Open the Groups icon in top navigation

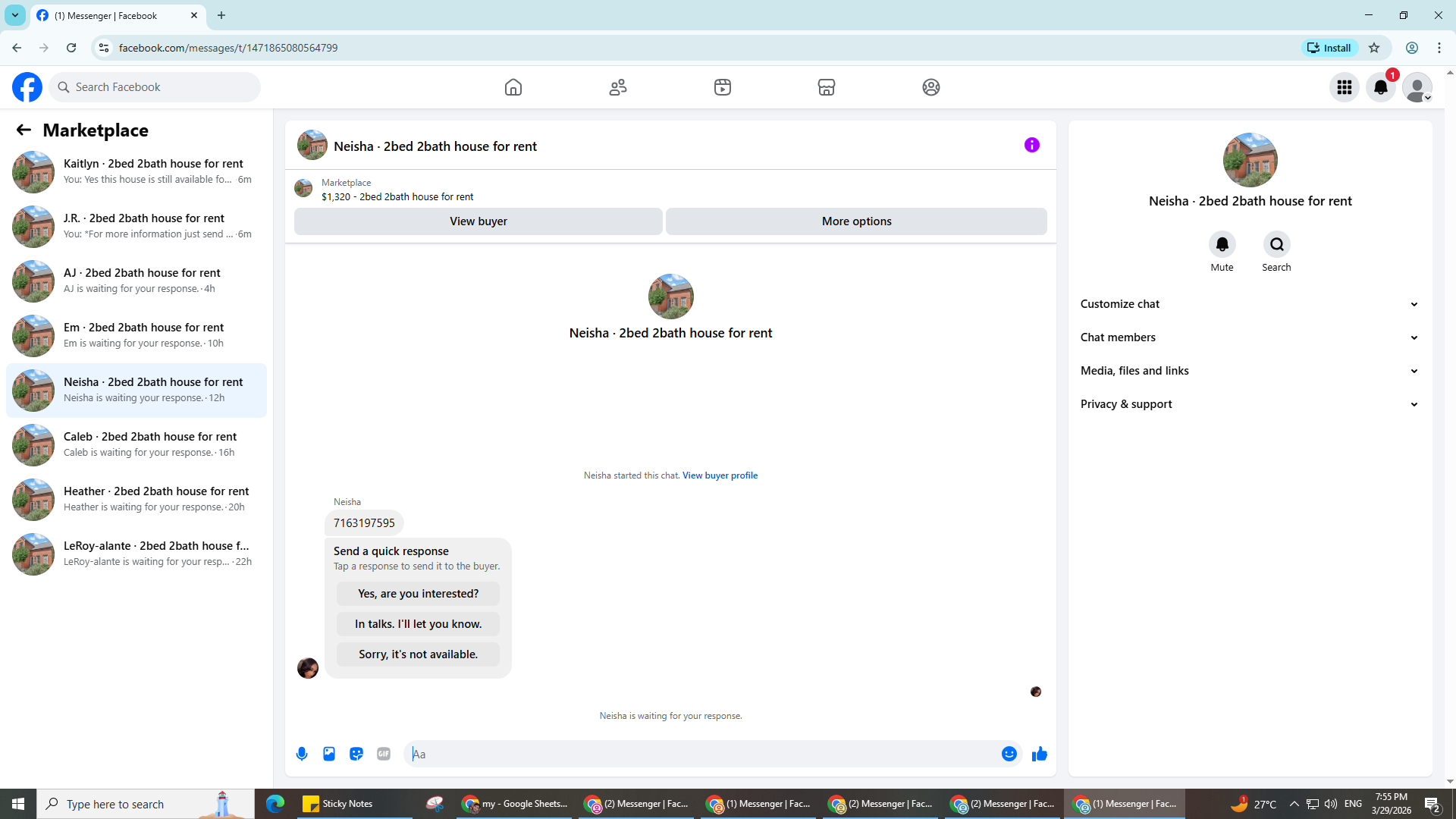931,87
